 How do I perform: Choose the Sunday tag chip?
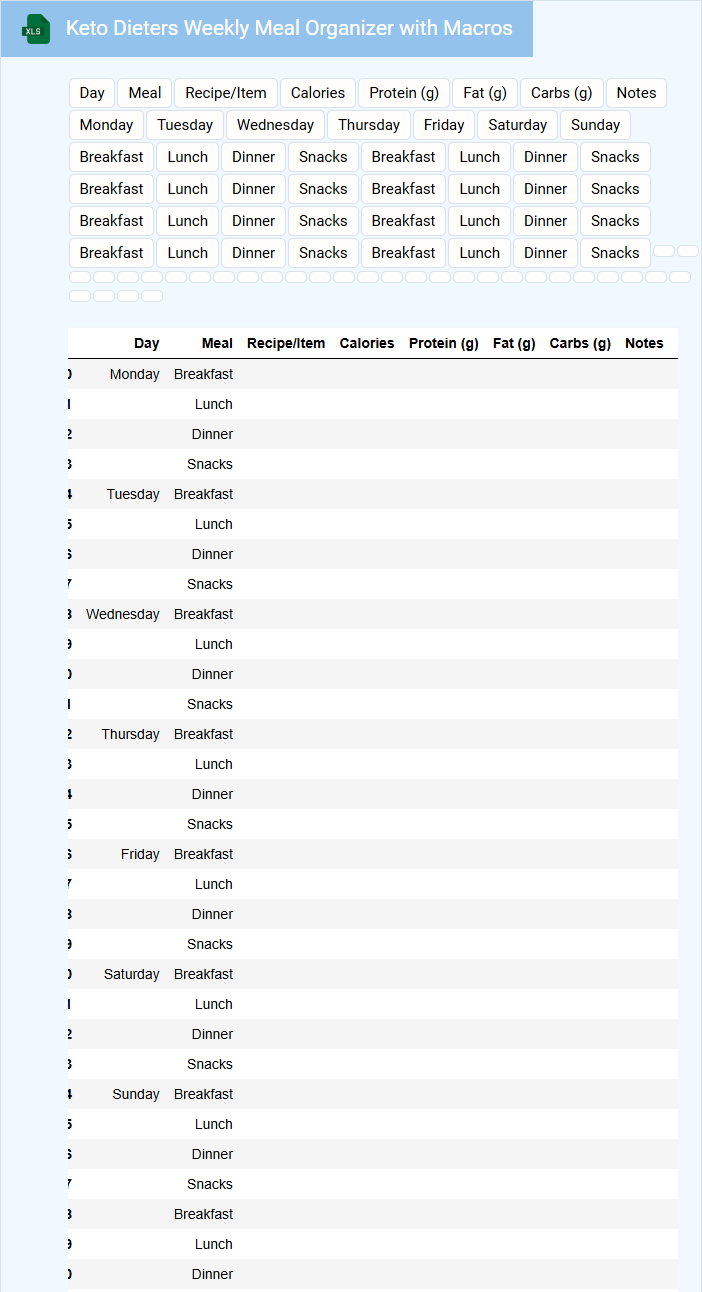tap(595, 125)
